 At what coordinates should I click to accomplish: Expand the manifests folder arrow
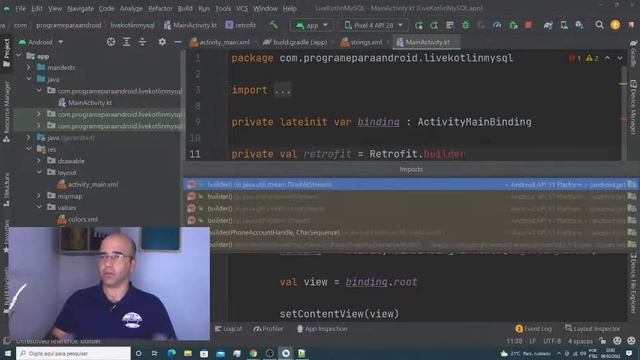29,67
